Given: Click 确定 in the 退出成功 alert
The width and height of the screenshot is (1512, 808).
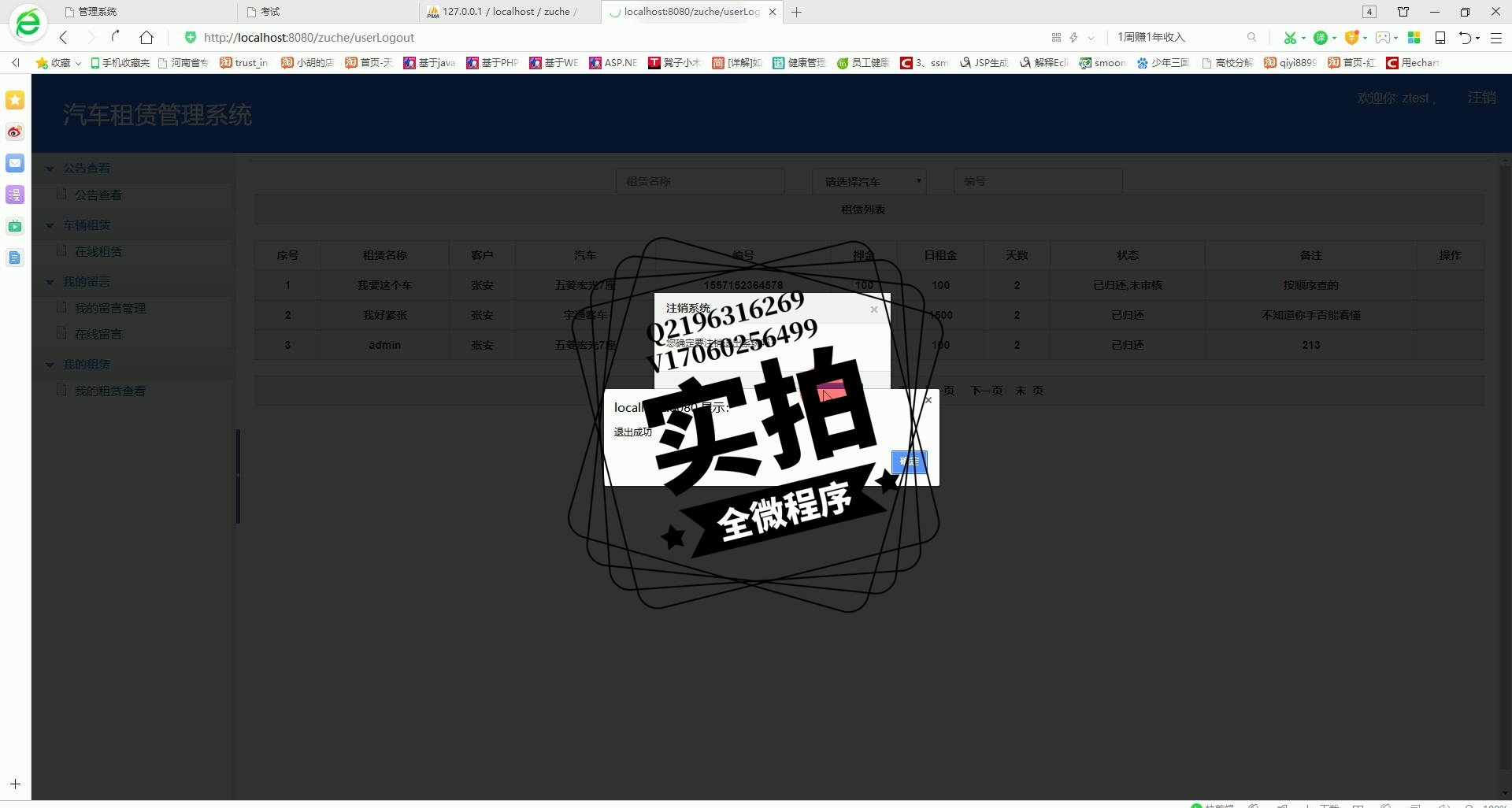Looking at the screenshot, I should [x=909, y=461].
